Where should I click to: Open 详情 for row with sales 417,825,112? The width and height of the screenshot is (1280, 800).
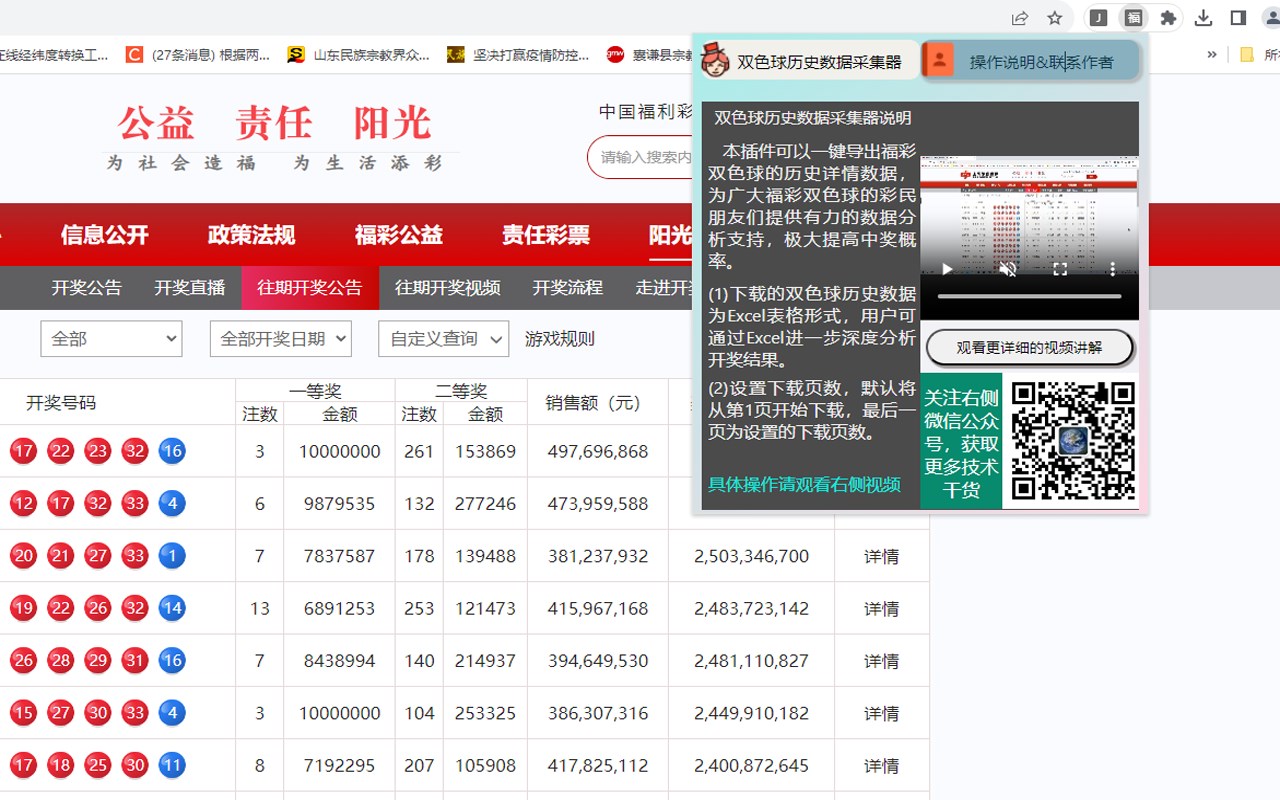pyautogui.click(x=881, y=765)
